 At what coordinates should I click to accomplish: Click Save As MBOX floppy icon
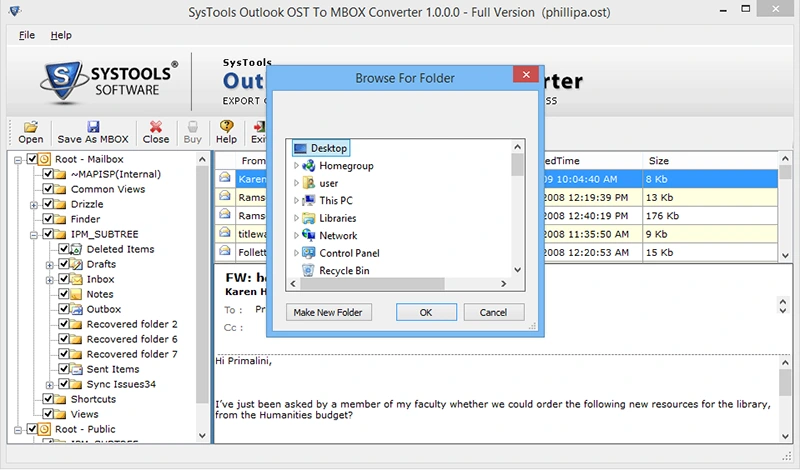coord(93,127)
